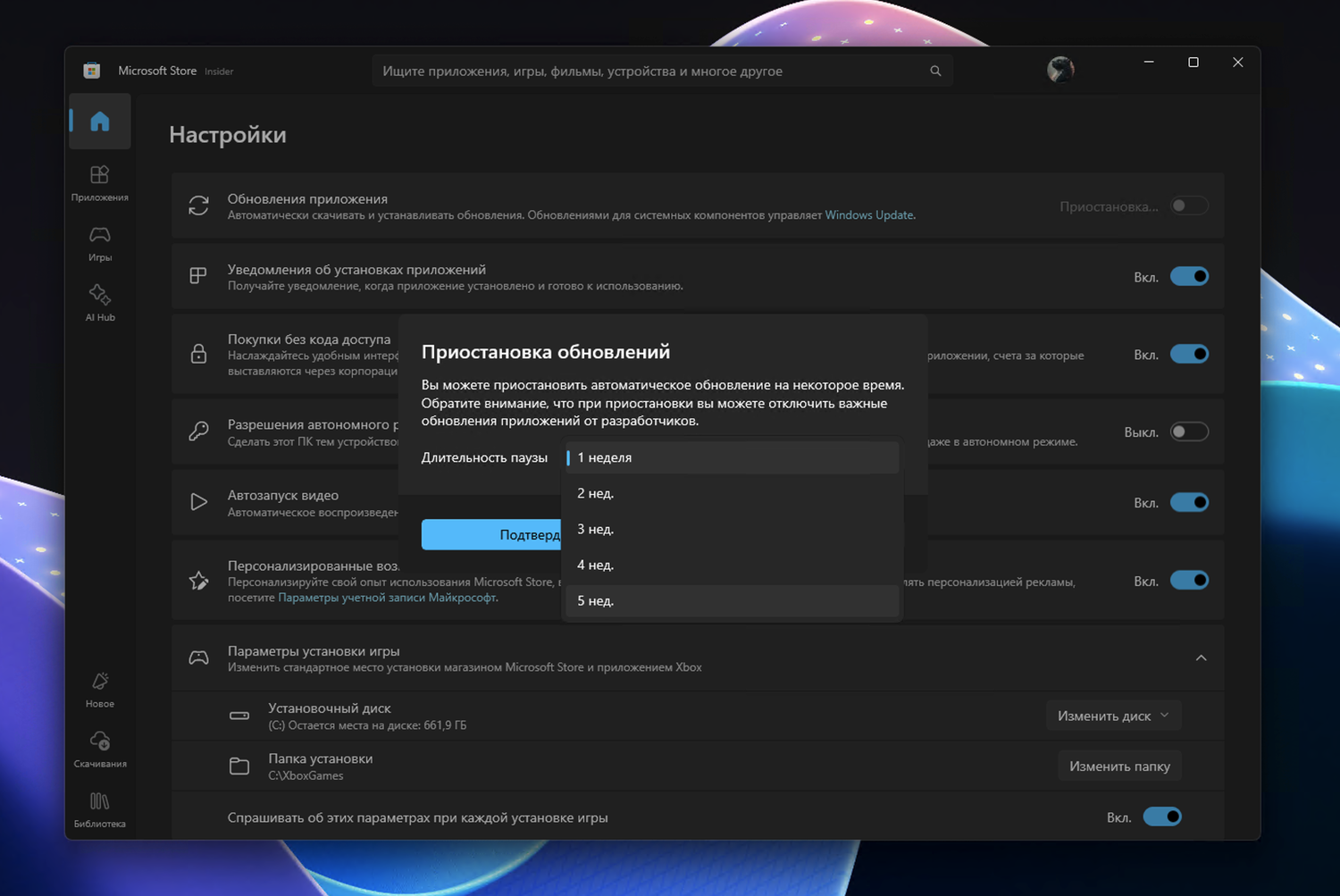
Task: Click the app updates refresh icon
Action: pyautogui.click(x=198, y=205)
